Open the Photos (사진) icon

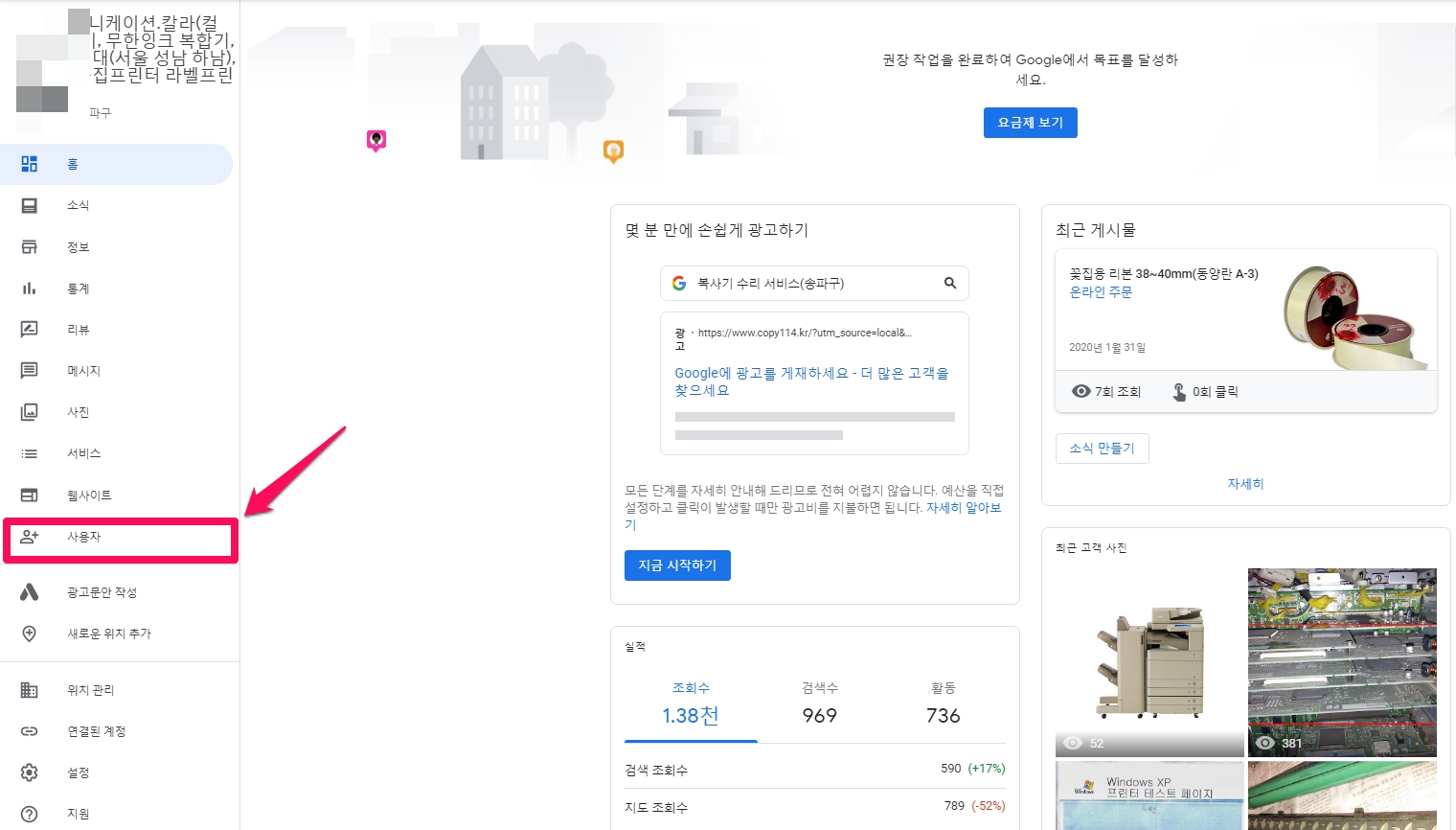[x=30, y=412]
